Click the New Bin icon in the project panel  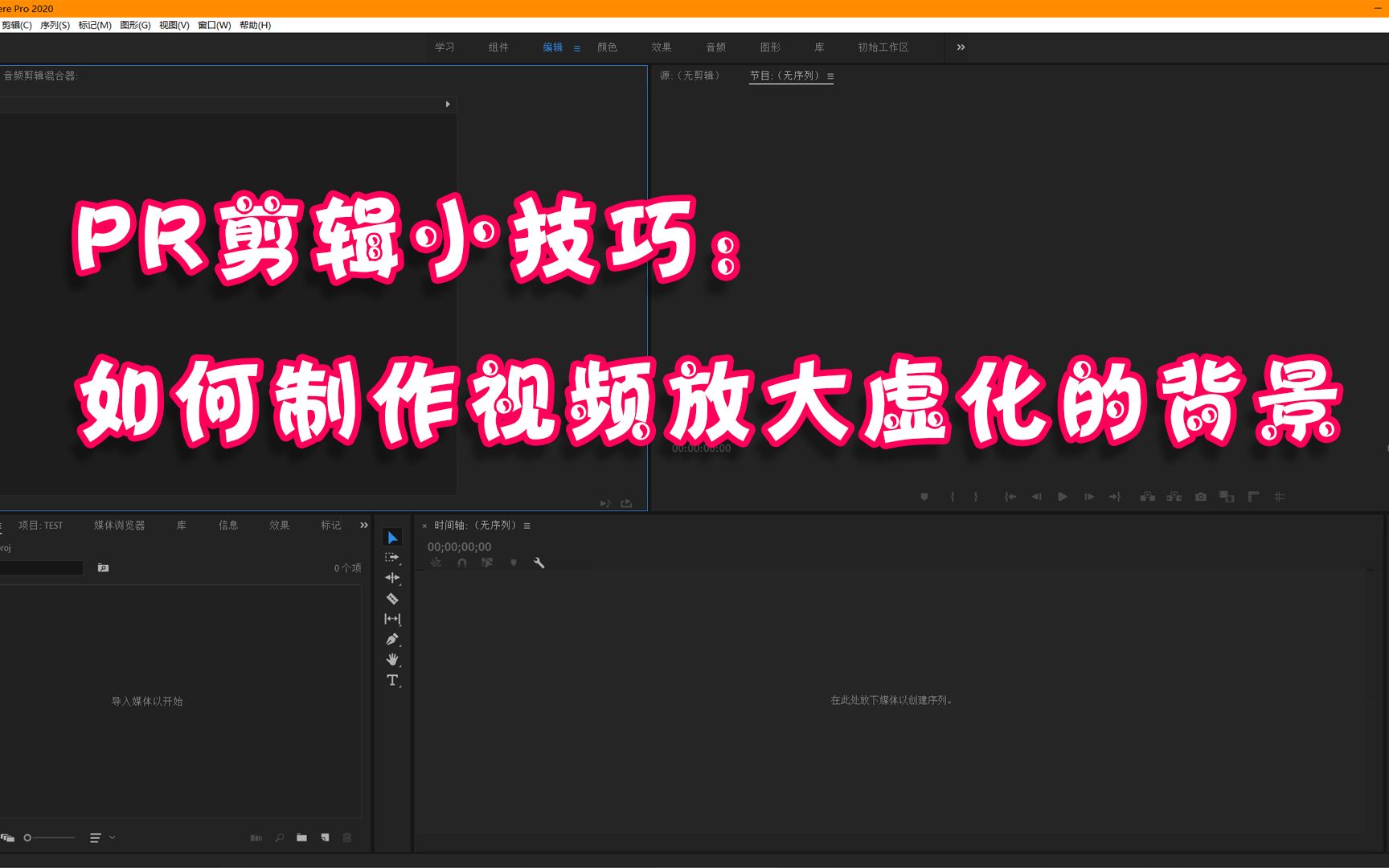pyautogui.click(x=301, y=837)
